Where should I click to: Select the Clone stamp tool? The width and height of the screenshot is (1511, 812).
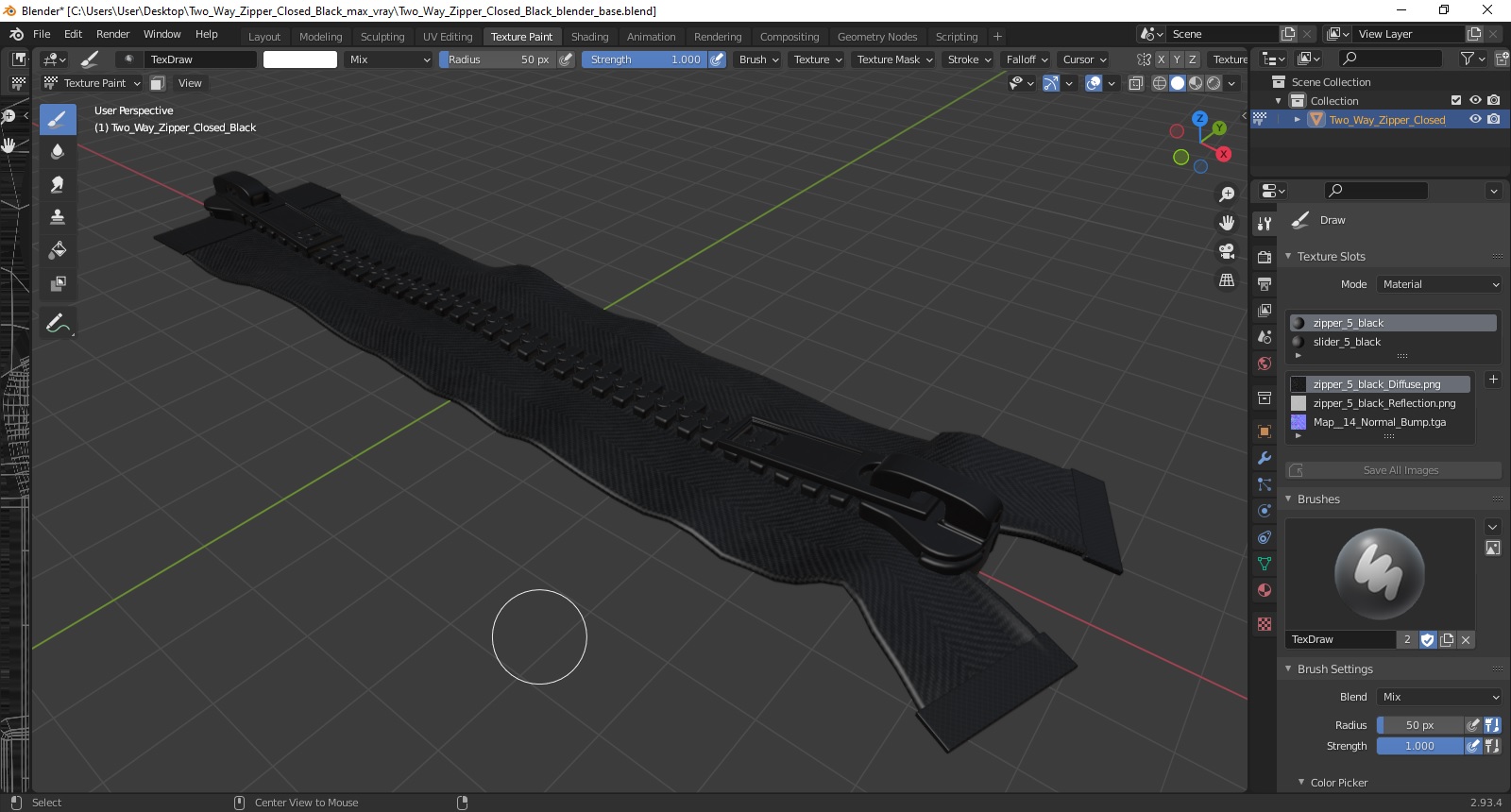[58, 217]
